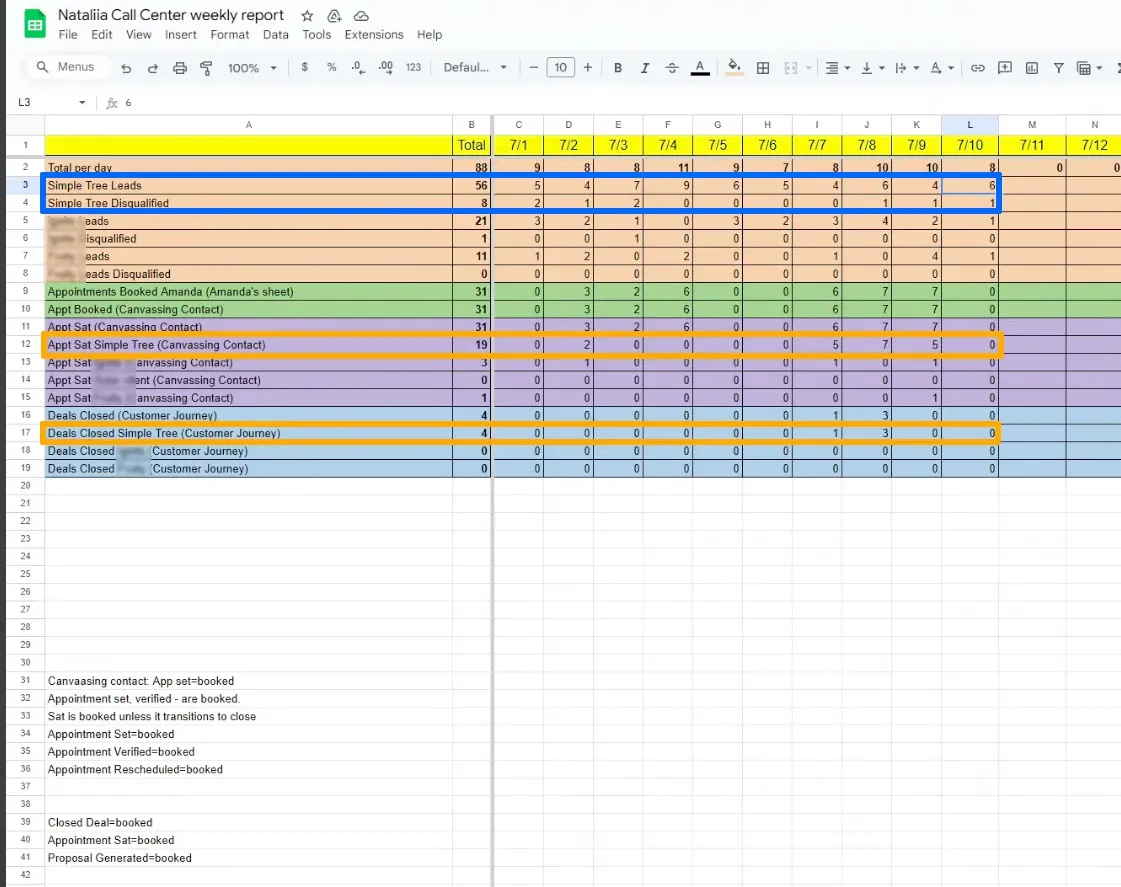Click the print icon
This screenshot has height=887, width=1121.
point(180,68)
